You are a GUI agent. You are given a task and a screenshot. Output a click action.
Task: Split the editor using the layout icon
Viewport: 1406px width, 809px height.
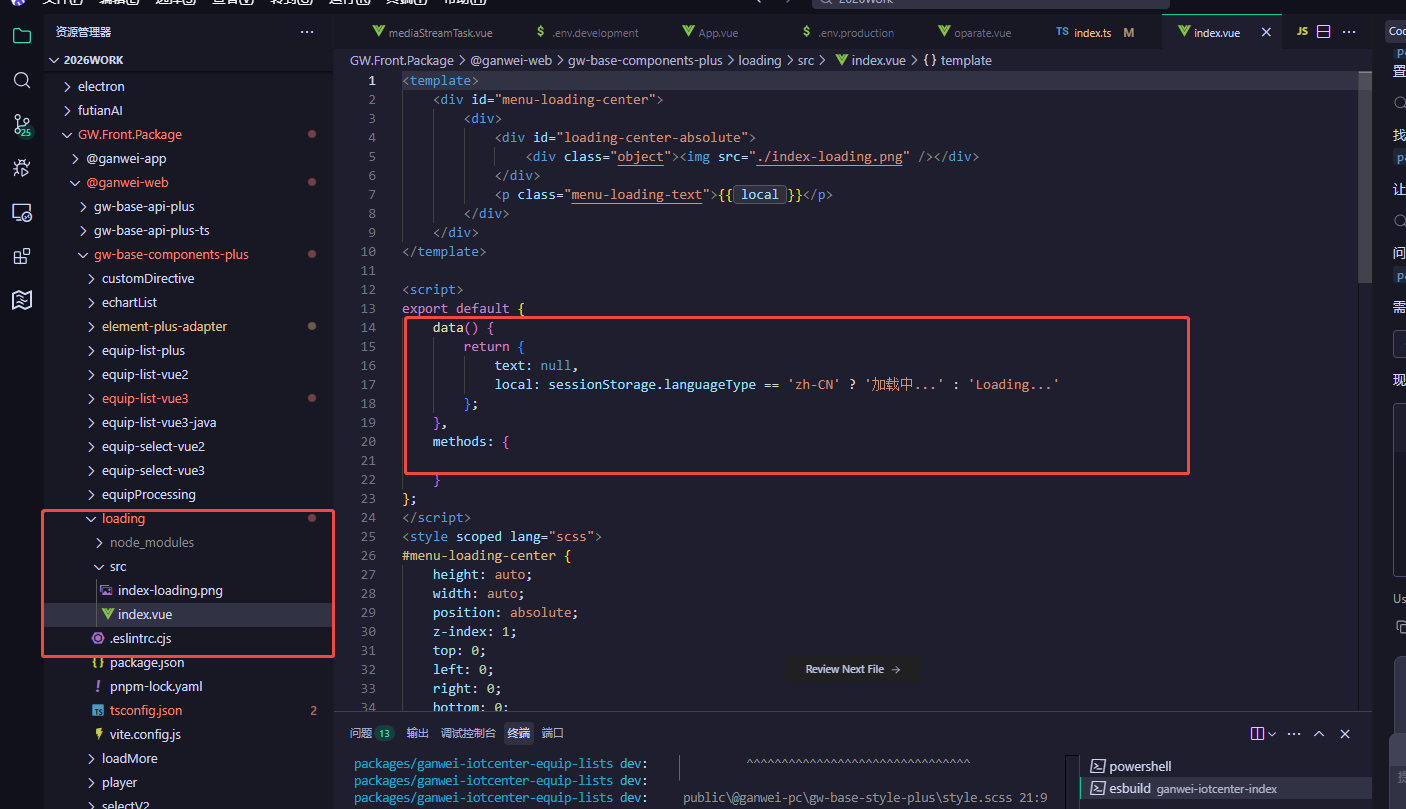click(x=1324, y=32)
